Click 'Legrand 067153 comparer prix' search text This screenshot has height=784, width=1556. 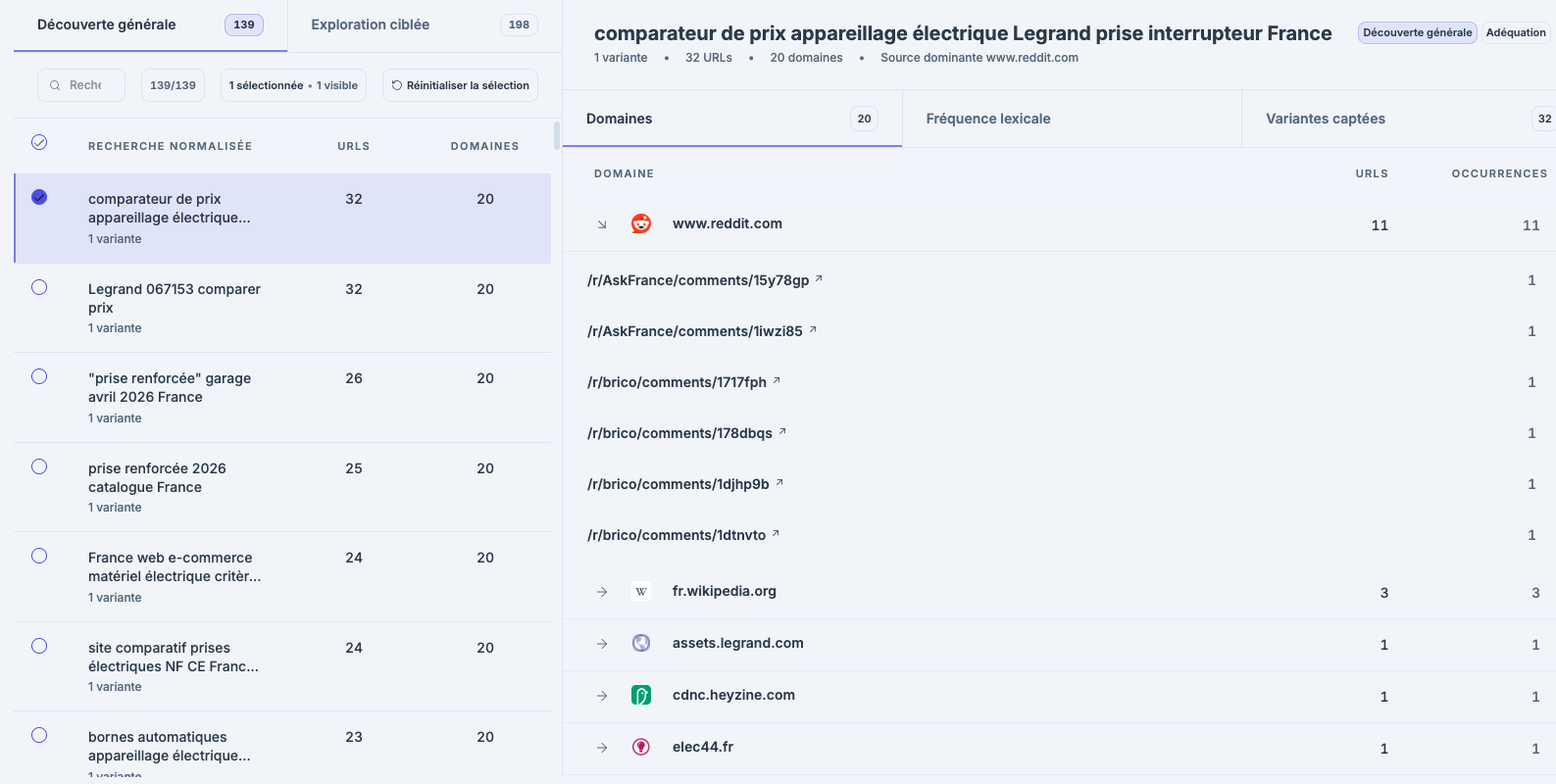[175, 298]
